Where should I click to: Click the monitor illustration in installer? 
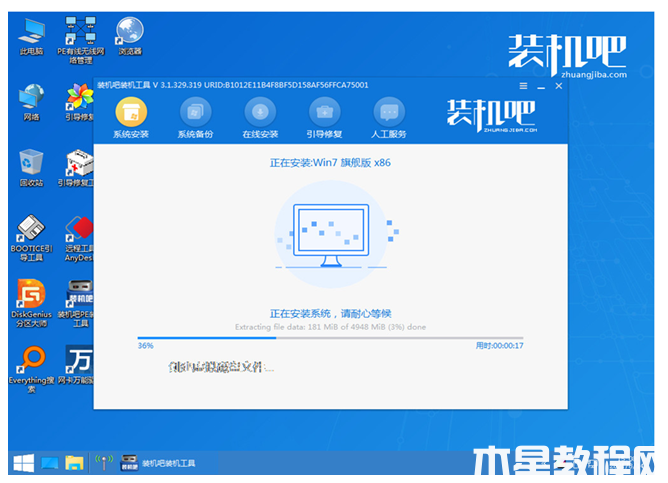[x=331, y=235]
